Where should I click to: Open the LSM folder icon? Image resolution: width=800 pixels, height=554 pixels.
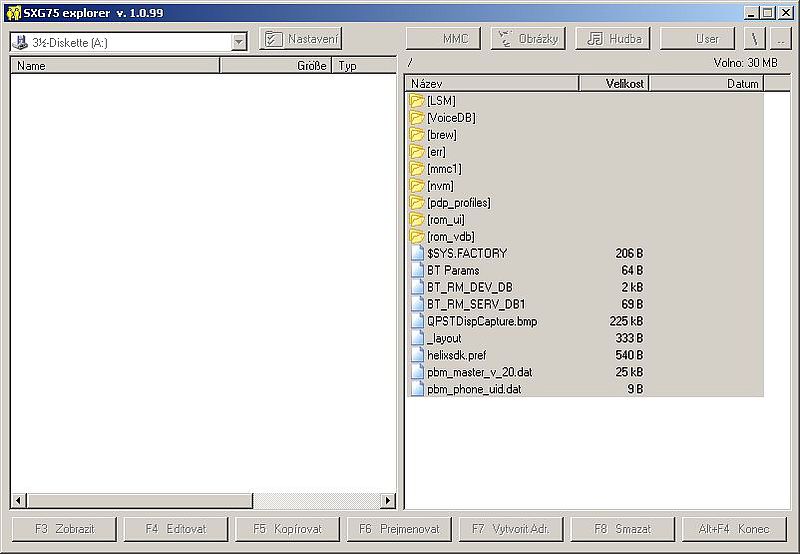(x=417, y=101)
